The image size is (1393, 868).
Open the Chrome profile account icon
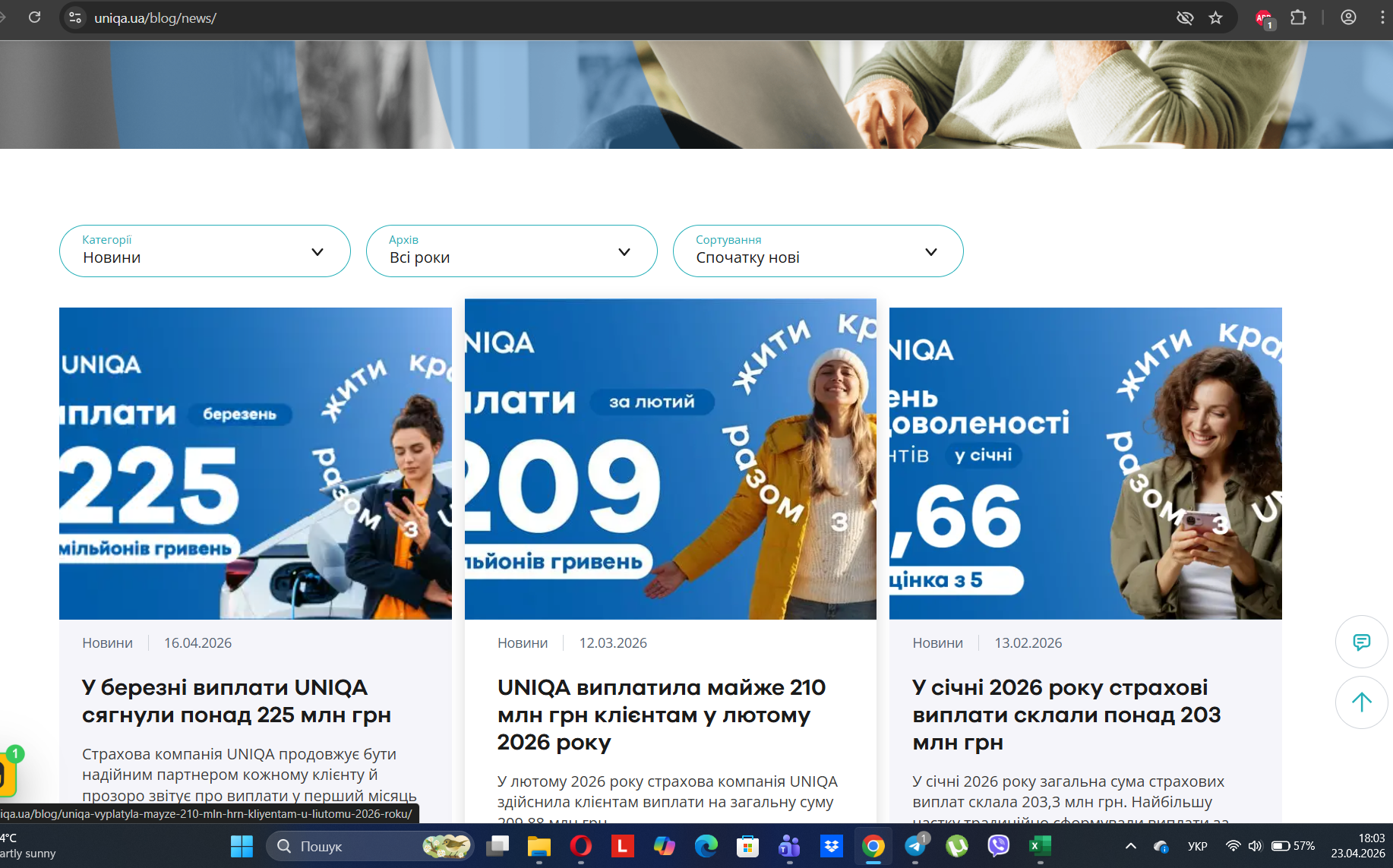[x=1348, y=17]
